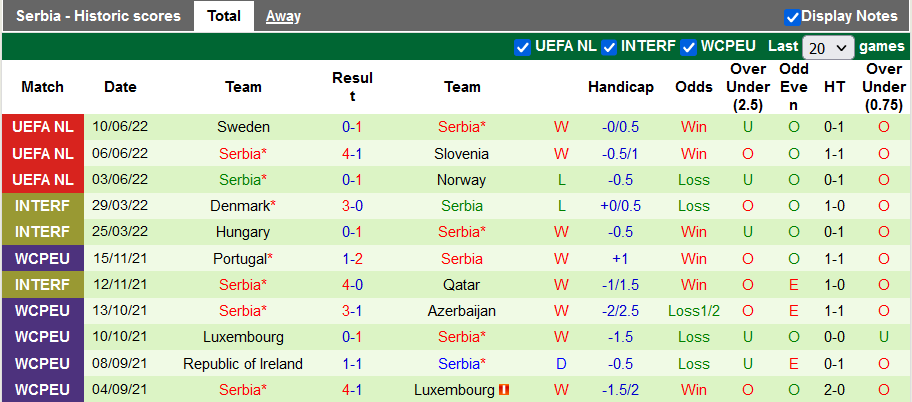The width and height of the screenshot is (912, 402).
Task: Open the number of games dropdown
Action: point(828,47)
